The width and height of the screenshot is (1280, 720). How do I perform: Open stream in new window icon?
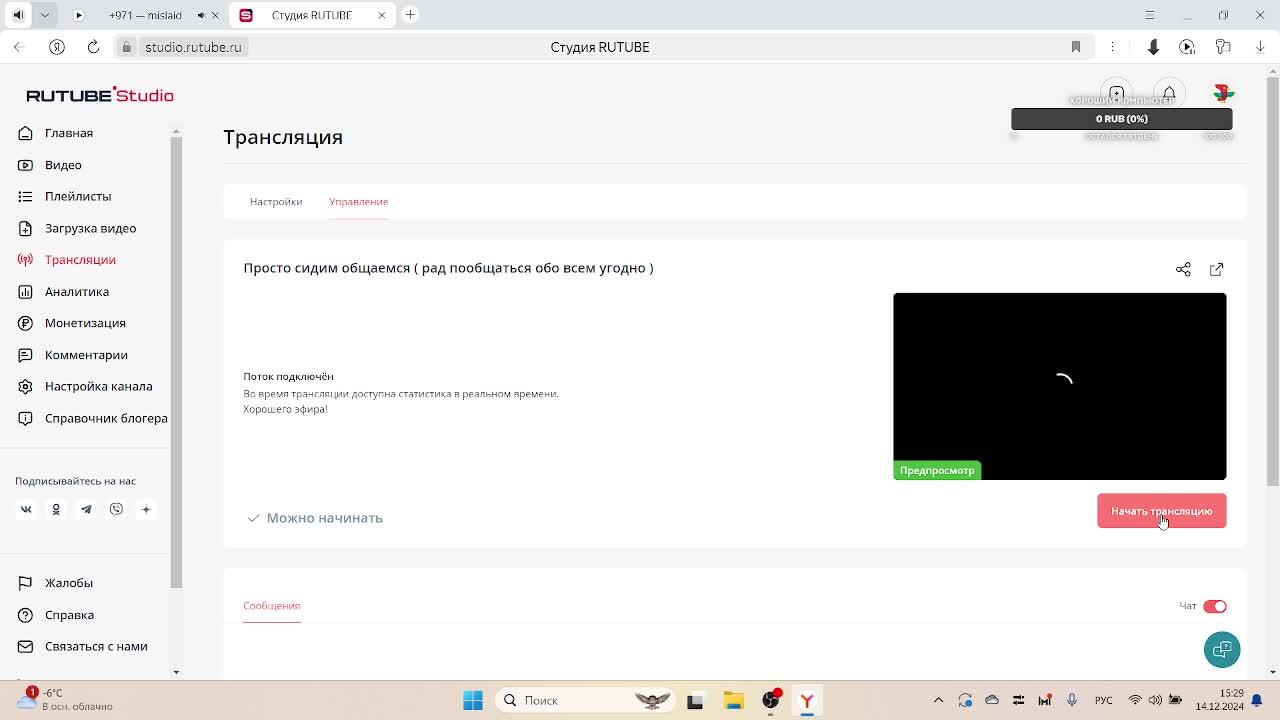[1216, 269]
